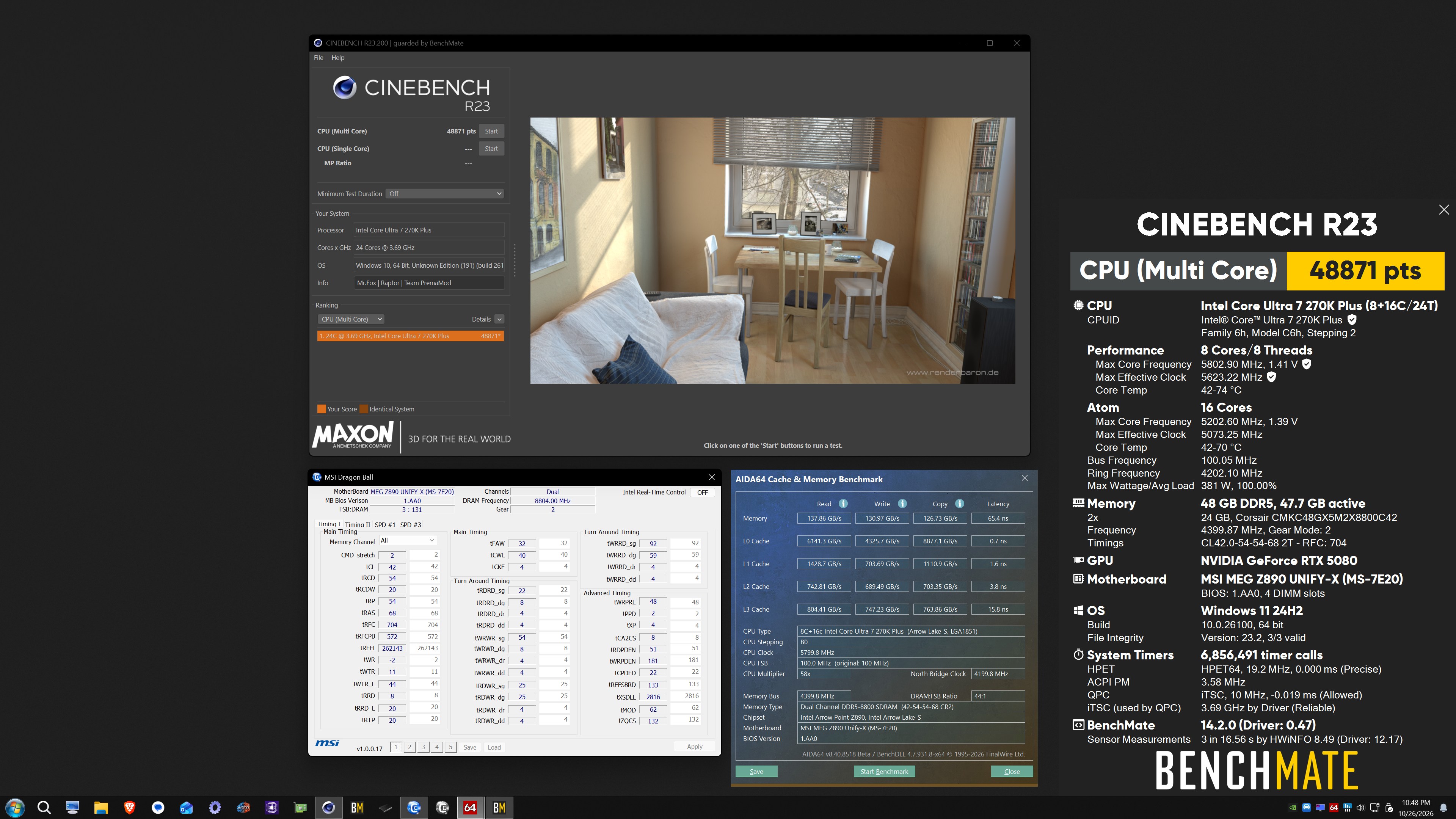Click the Start Benchmark button in AIDA64
The height and width of the screenshot is (819, 1456).
884,772
